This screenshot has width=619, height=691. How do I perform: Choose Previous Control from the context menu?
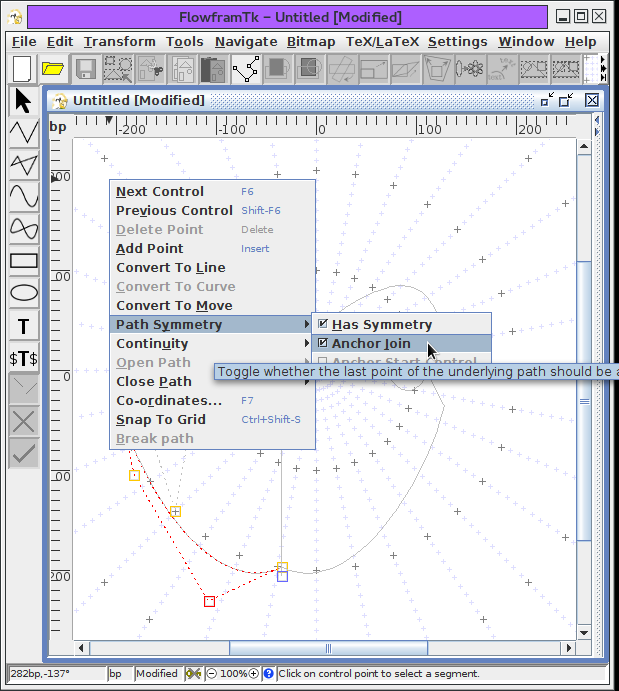(x=213, y=211)
